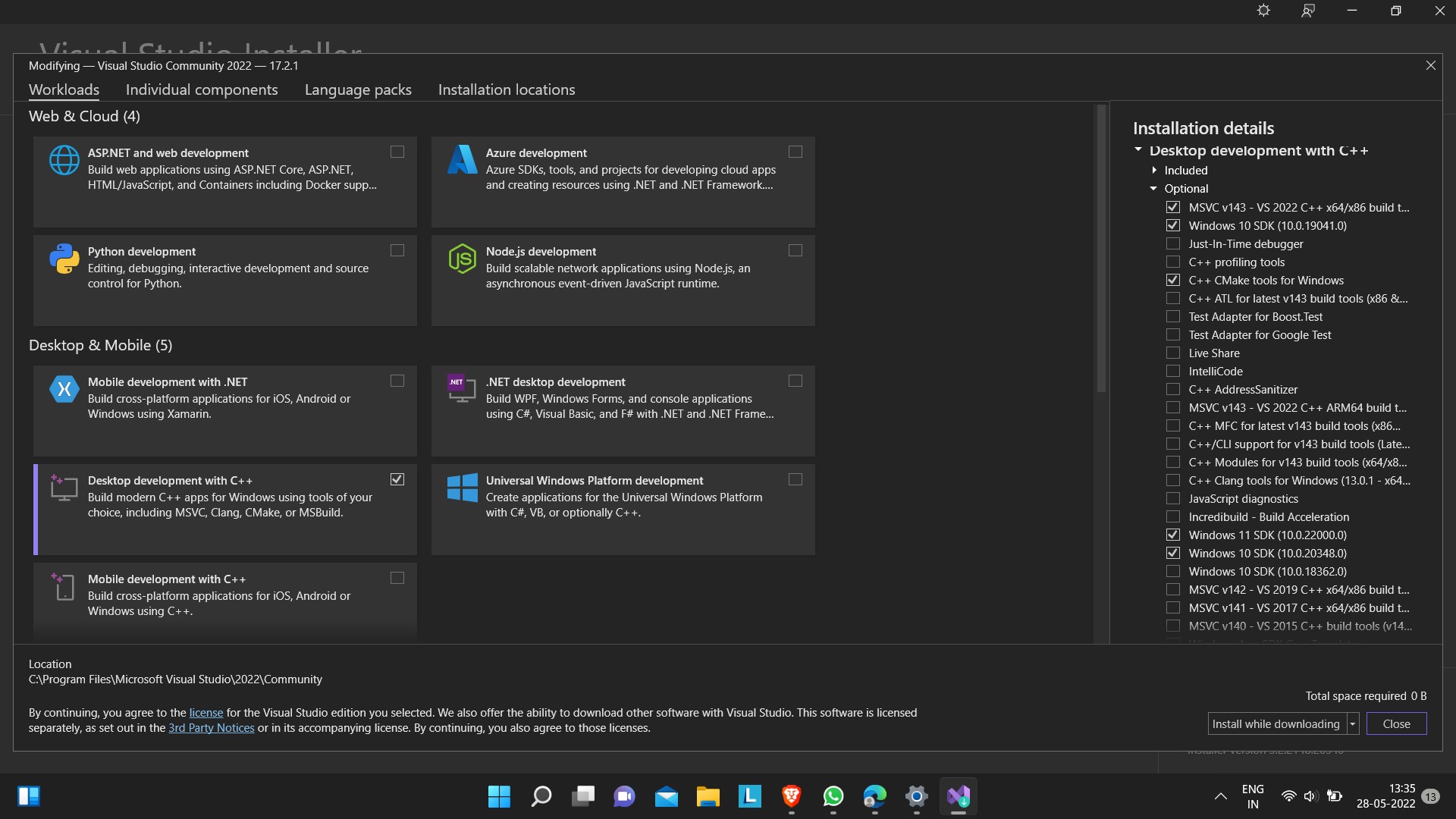1456x819 pixels.
Task: Open the Install while downloading dropdown arrow
Action: pos(1353,723)
